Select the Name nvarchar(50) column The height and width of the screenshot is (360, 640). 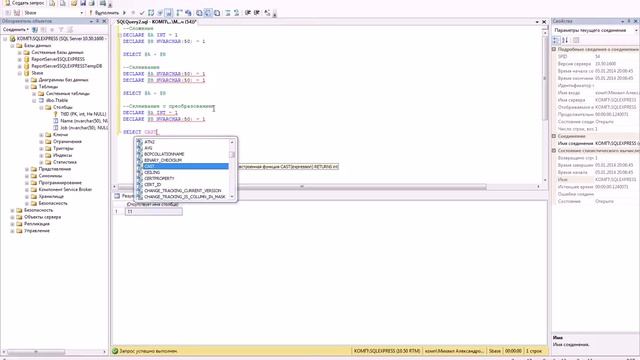(84, 121)
